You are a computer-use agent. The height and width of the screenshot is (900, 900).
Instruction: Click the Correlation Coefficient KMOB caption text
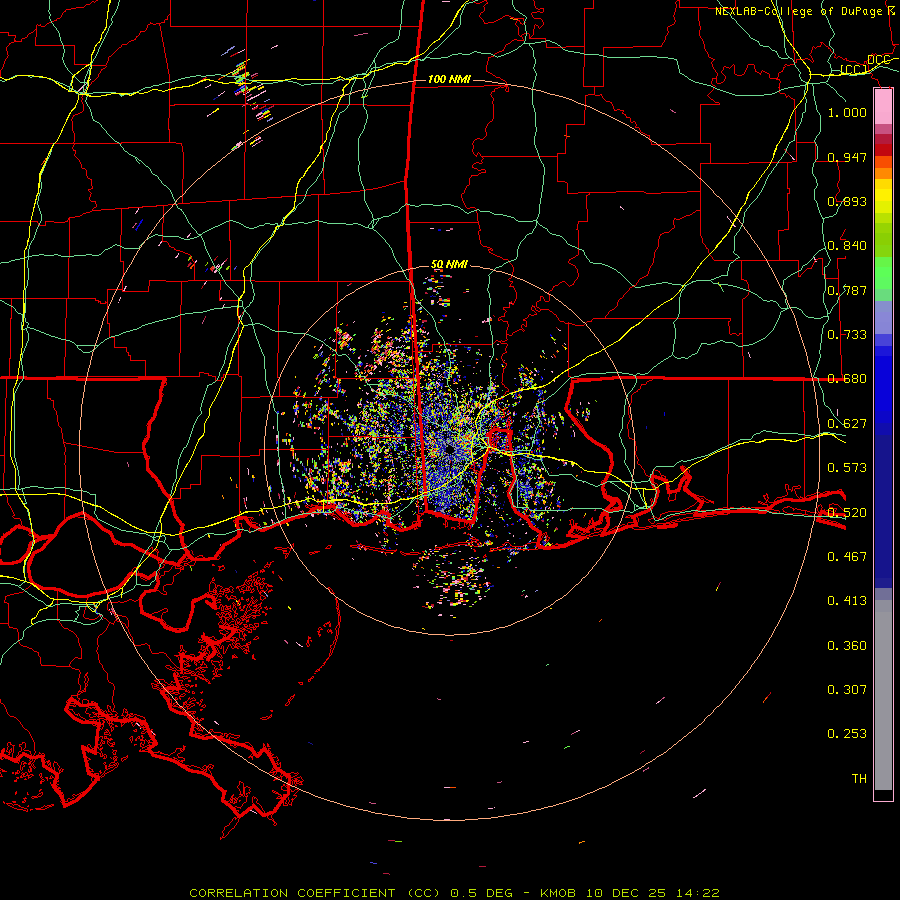tap(454, 893)
